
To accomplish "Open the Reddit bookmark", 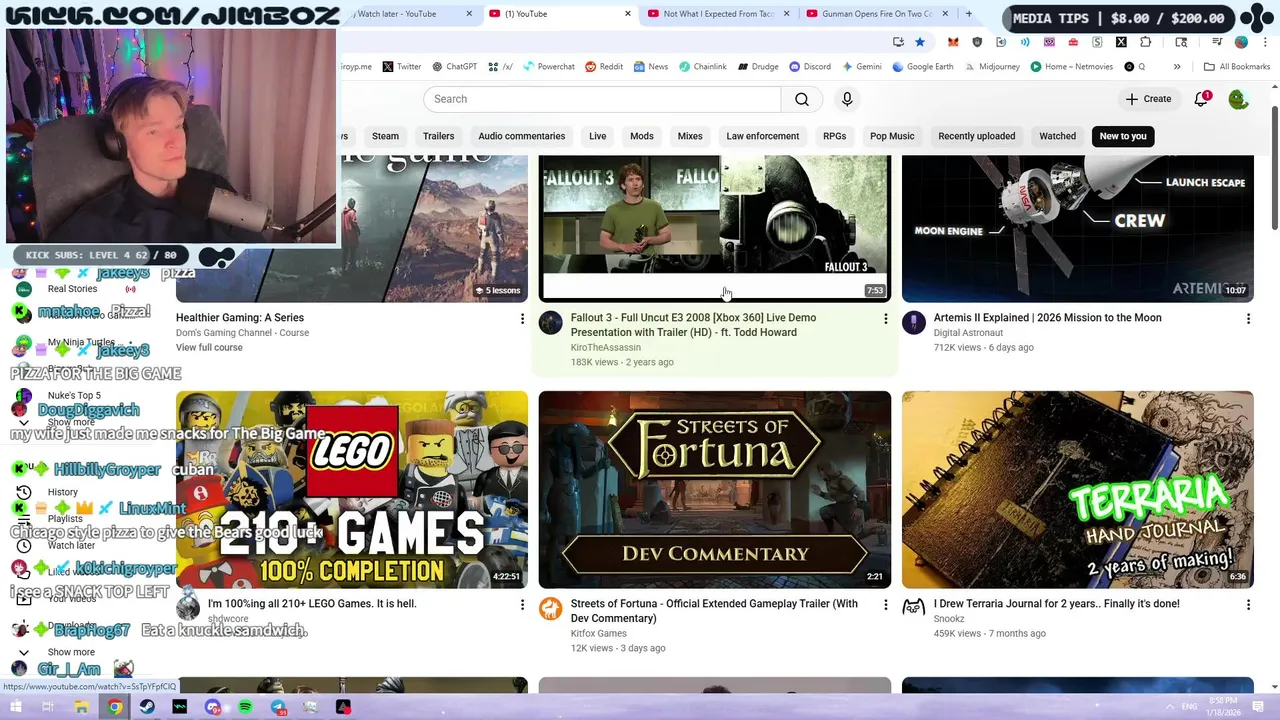I will tap(604, 67).
